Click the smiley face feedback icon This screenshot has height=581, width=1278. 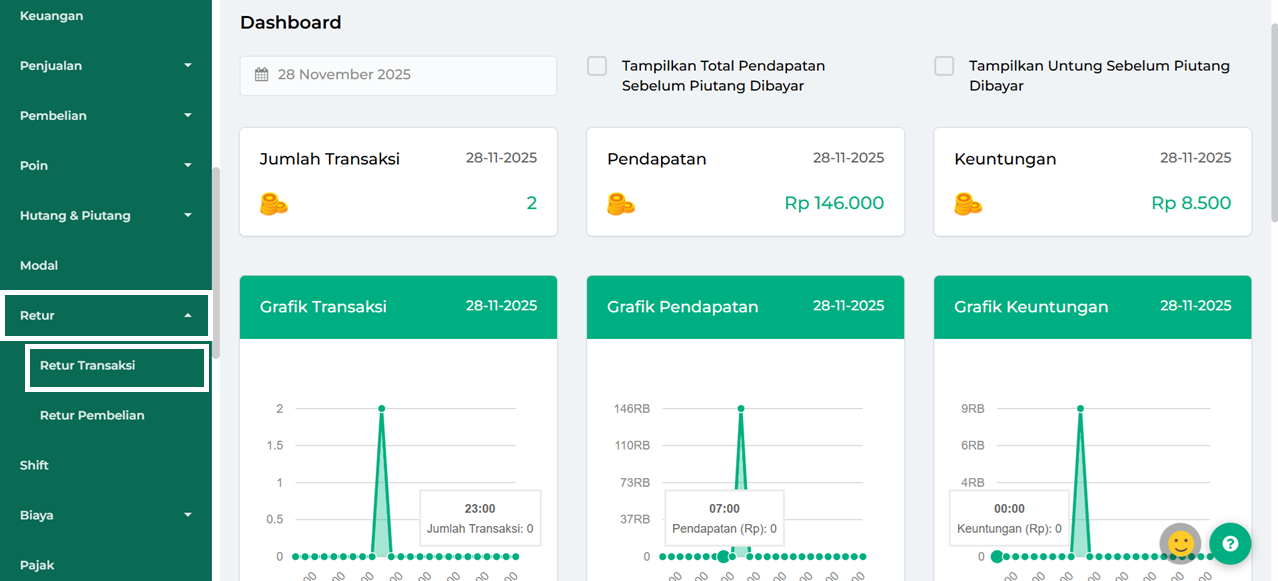1180,544
